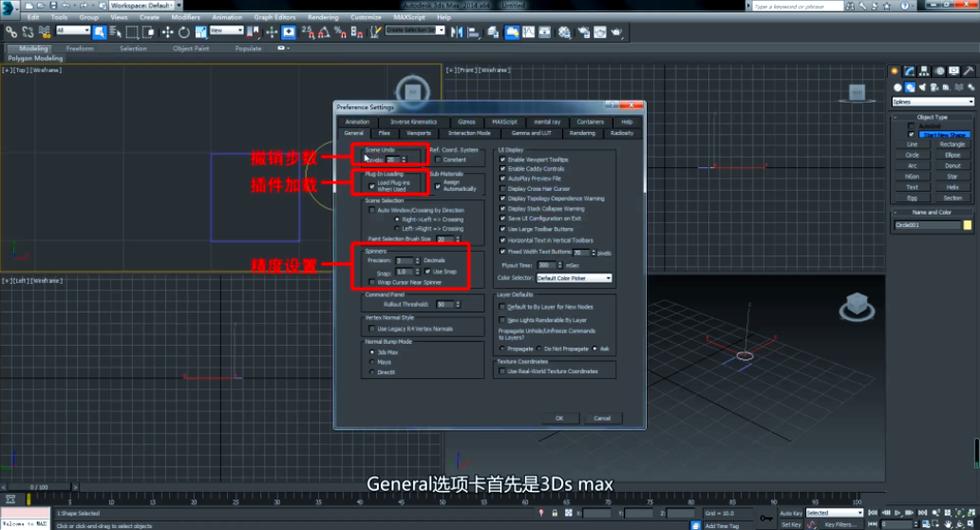Click the Helix spline button

click(x=952, y=187)
